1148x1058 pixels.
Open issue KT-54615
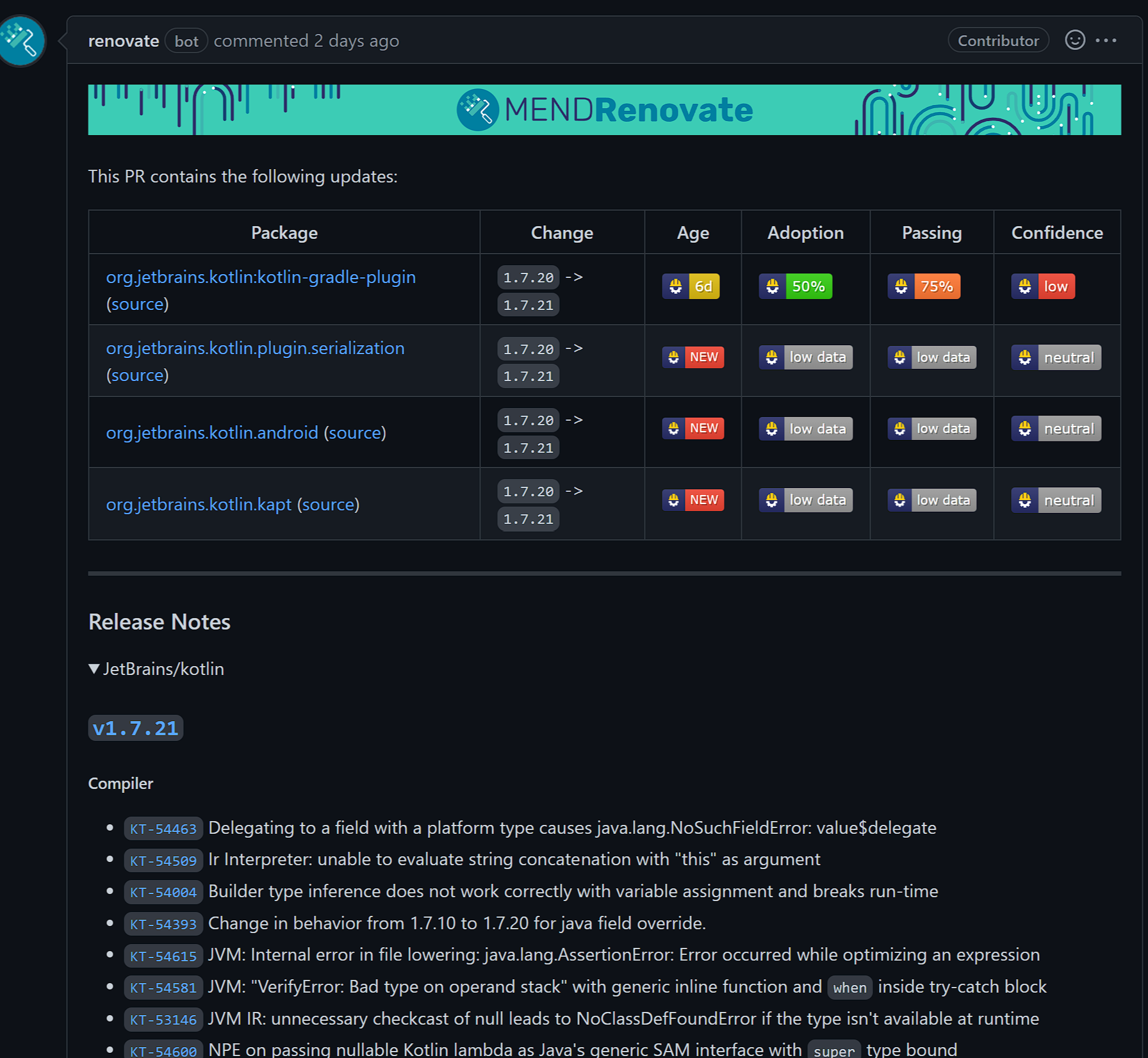[163, 956]
